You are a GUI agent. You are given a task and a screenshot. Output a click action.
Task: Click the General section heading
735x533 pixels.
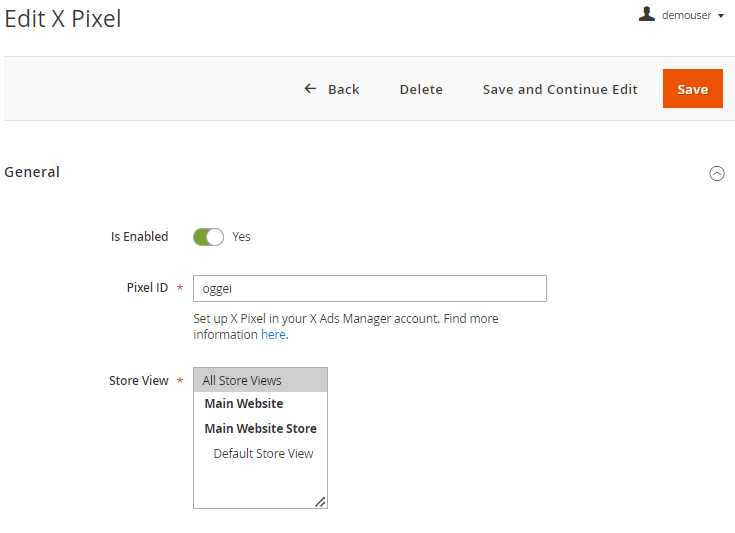click(32, 172)
